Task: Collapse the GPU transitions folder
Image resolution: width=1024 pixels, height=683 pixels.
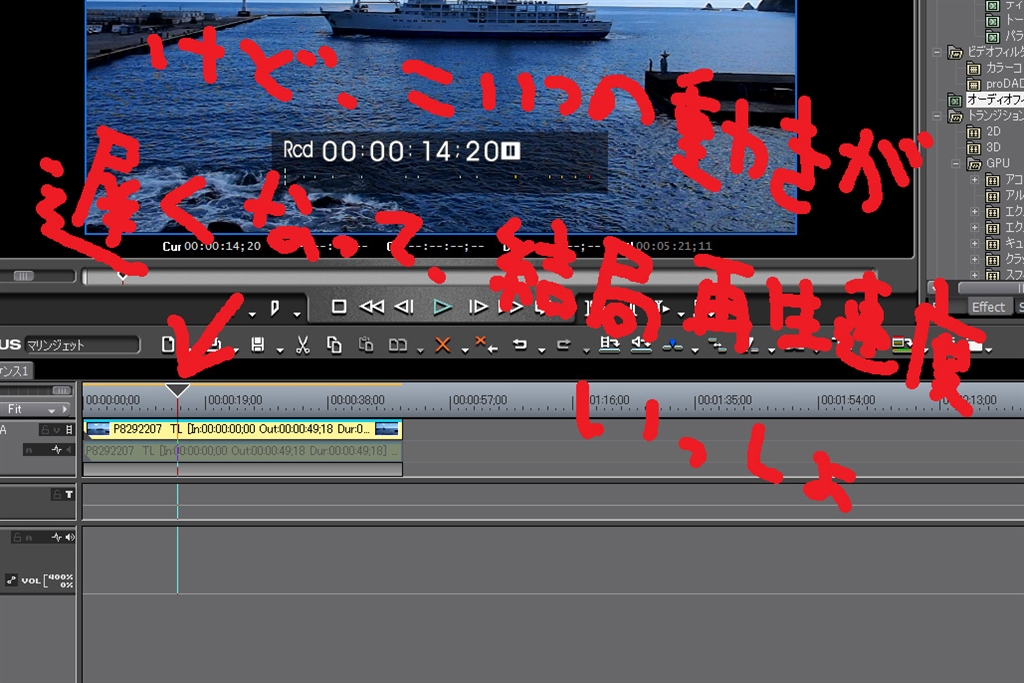Action: pyautogui.click(x=955, y=163)
